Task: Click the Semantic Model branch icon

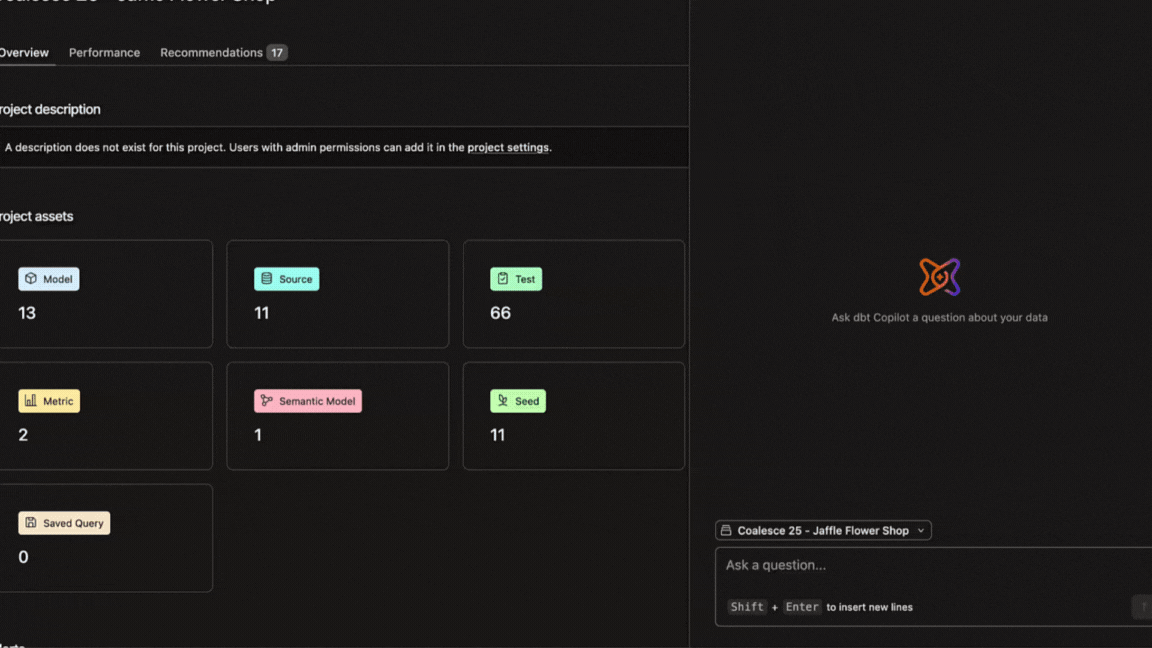Action: [267, 400]
